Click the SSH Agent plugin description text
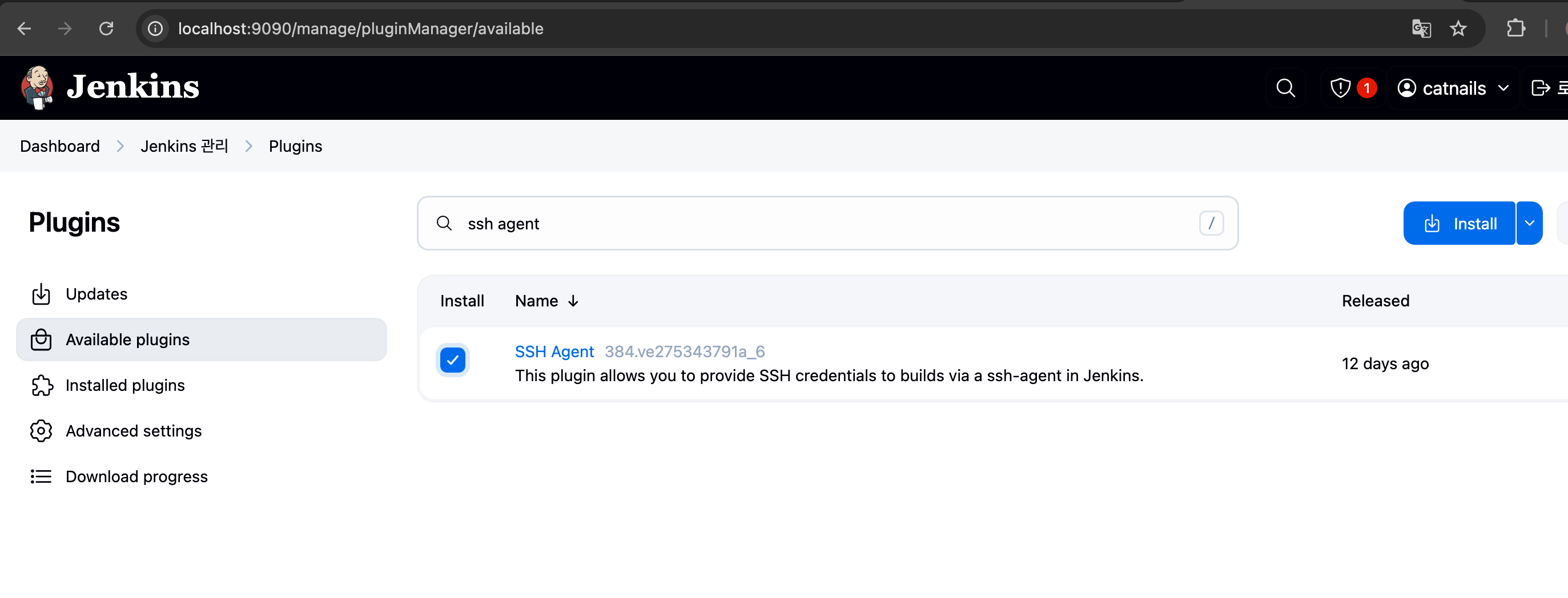The image size is (1568, 598). click(829, 376)
